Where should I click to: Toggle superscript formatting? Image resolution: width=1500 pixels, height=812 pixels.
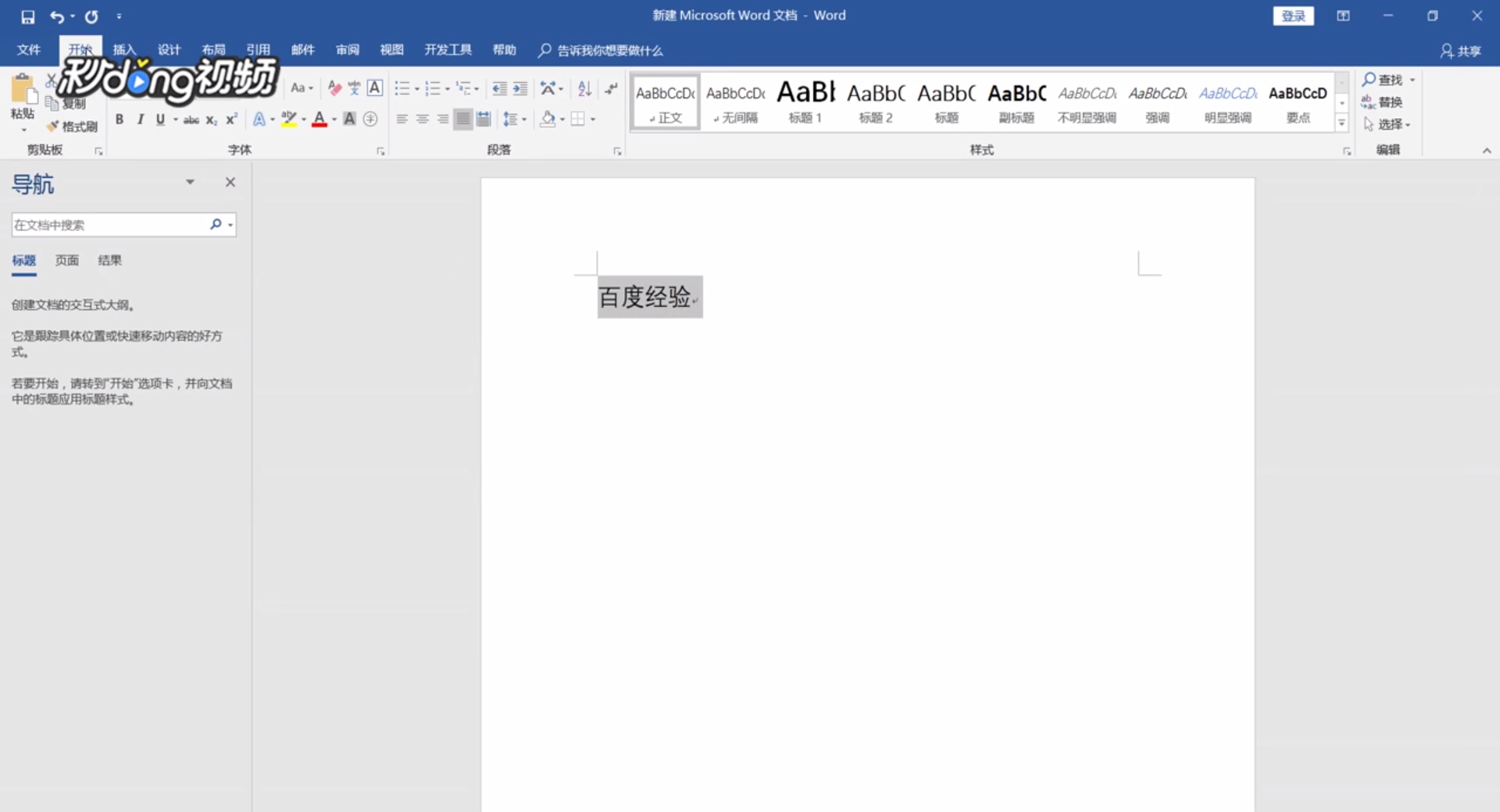tap(231, 119)
